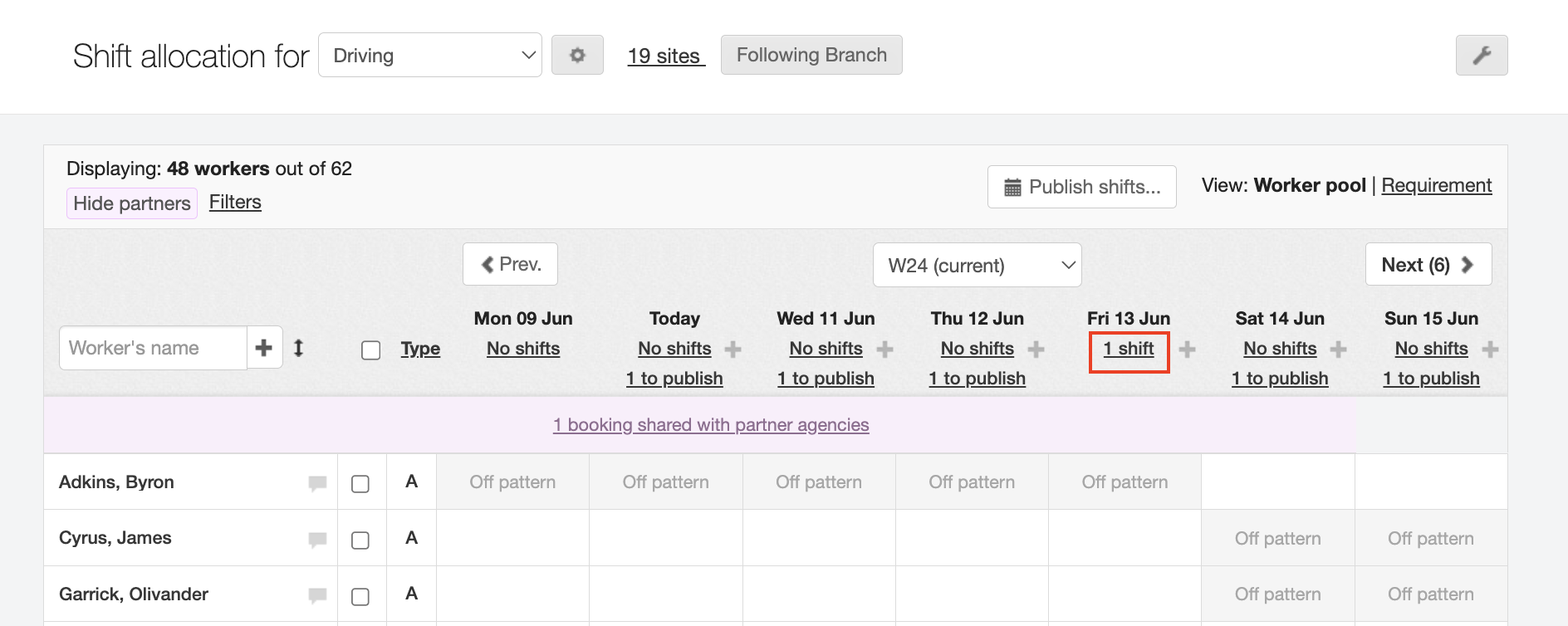Viewport: 1568px width, 626px height.
Task: Toggle worker sort order arrow icon
Action: pos(298,348)
